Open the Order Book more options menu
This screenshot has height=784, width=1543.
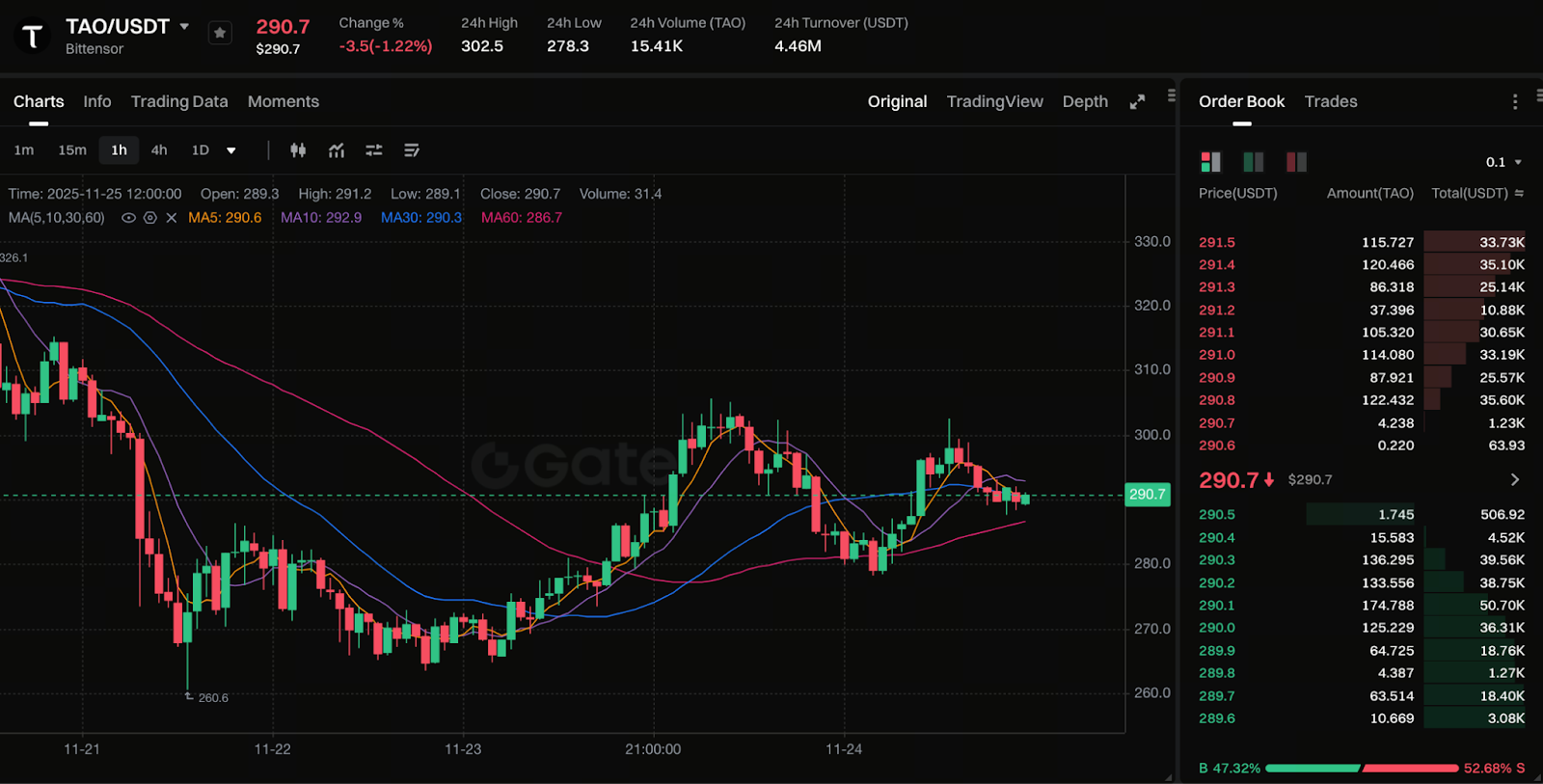point(1515,101)
